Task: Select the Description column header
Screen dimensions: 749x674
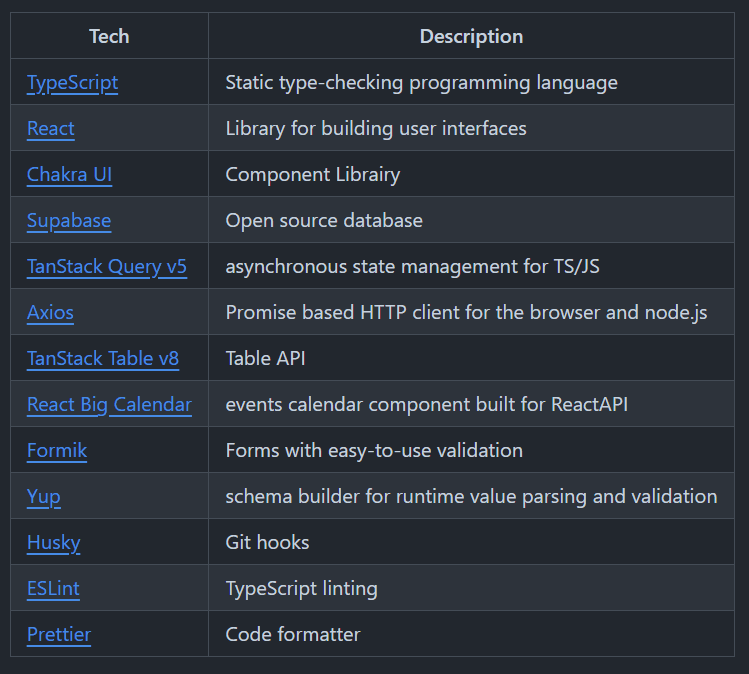Action: [471, 36]
